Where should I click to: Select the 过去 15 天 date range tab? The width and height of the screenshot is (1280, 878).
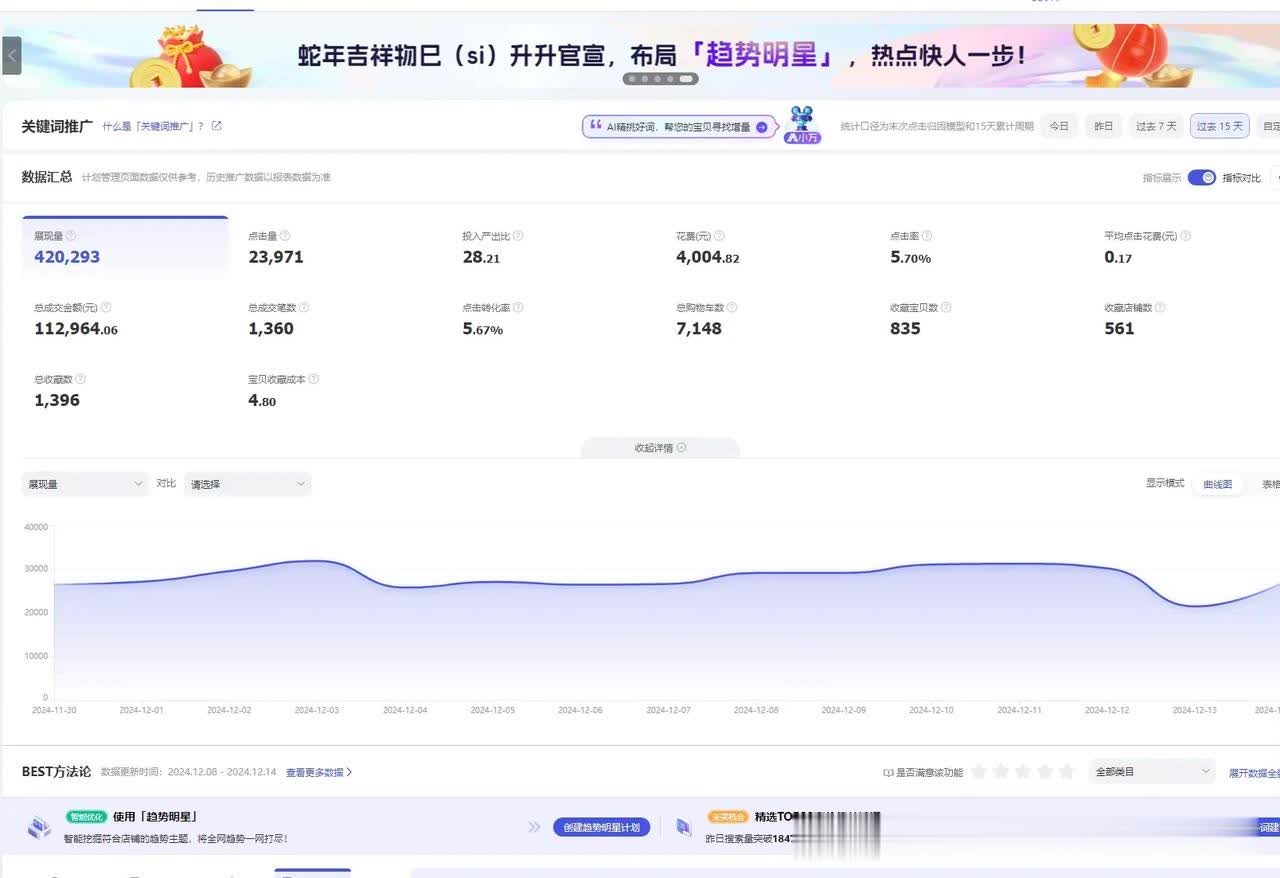[x=1220, y=126]
